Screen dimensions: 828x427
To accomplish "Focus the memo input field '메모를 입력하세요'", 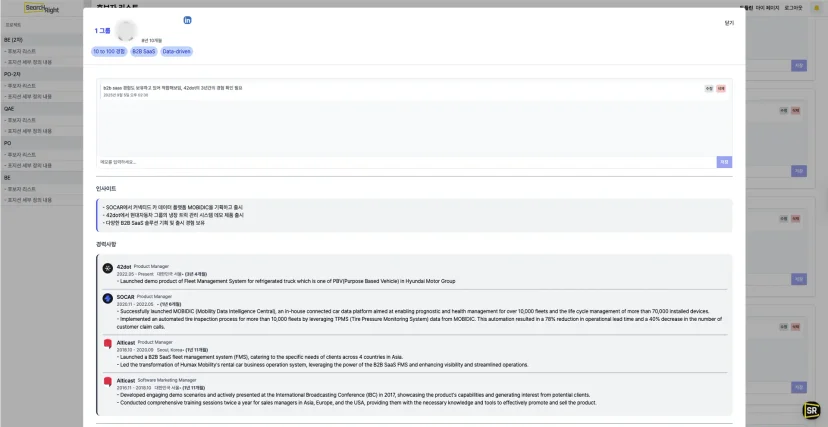I will (x=407, y=162).
